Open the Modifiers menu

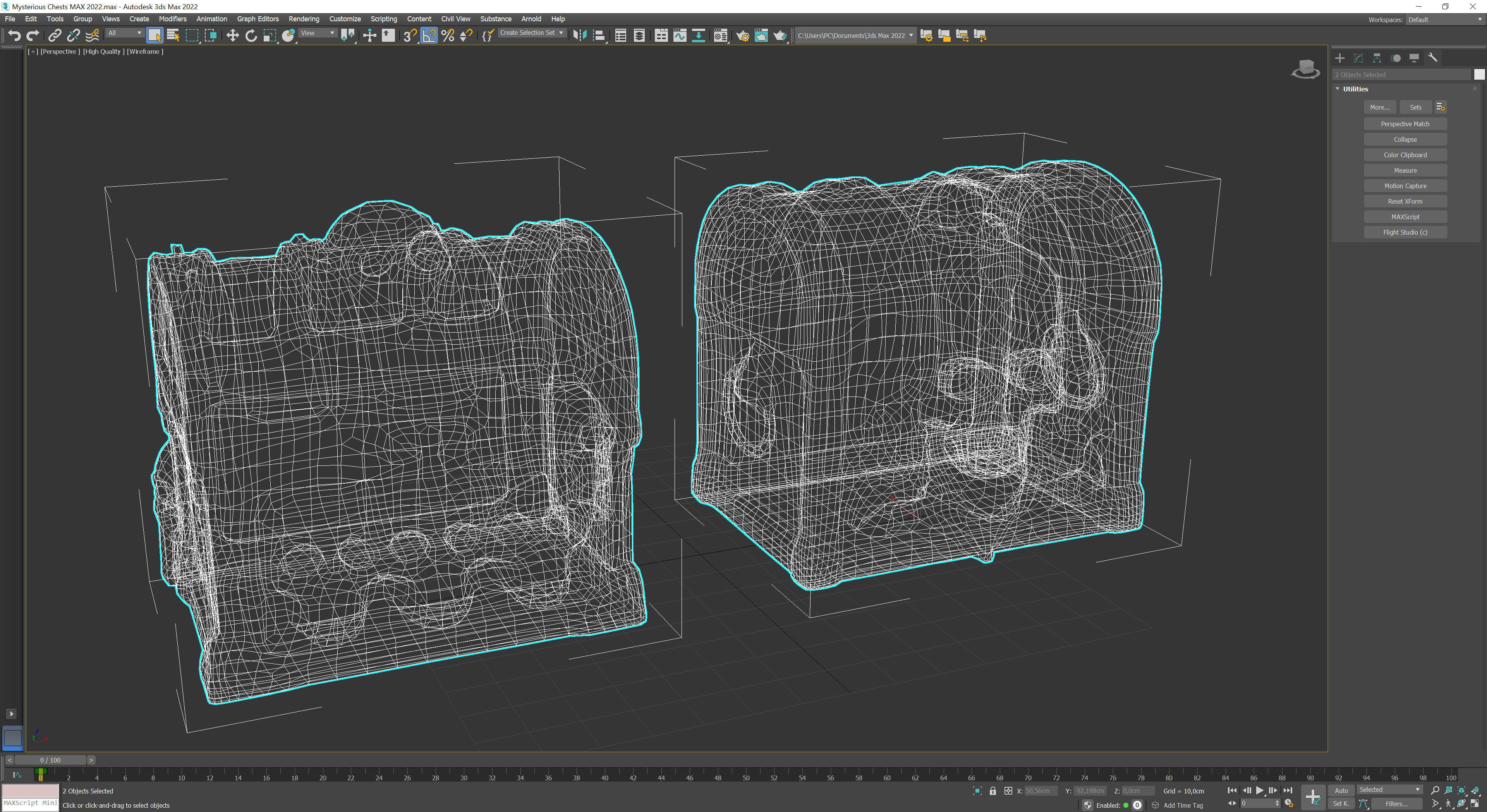tap(173, 19)
